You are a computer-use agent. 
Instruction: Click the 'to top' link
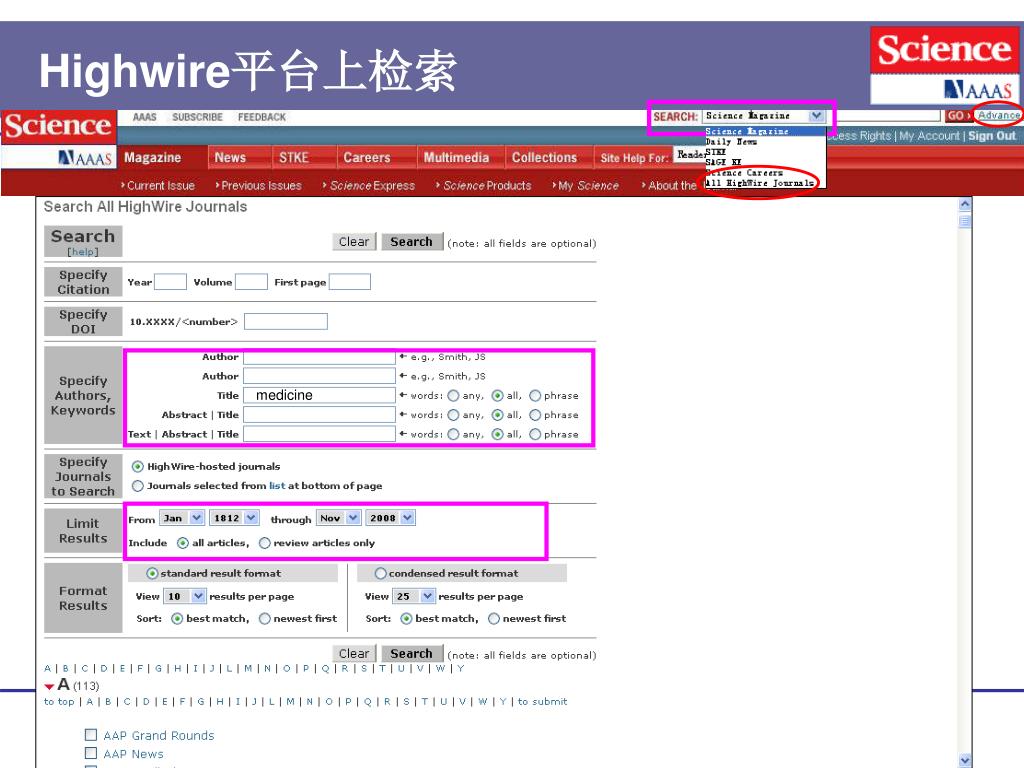(x=59, y=701)
